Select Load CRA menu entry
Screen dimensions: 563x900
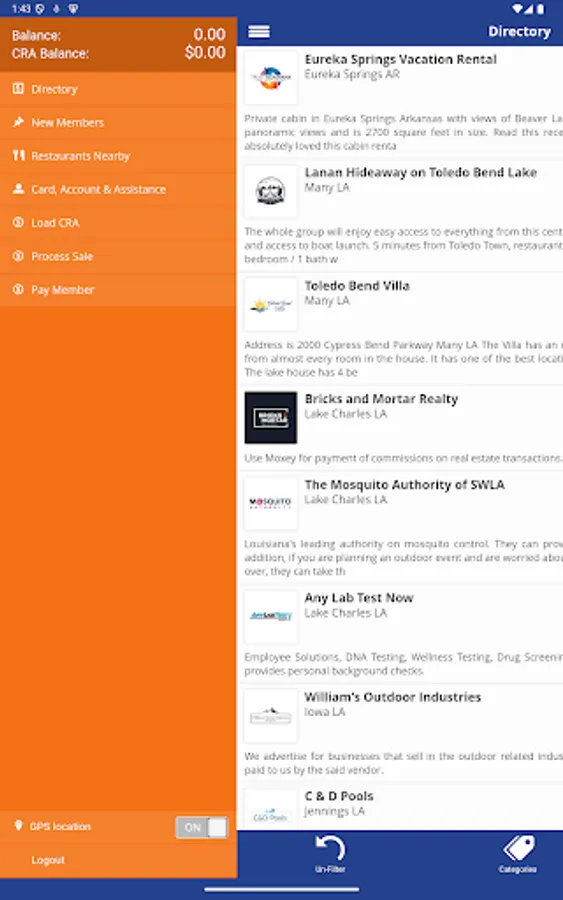pyautogui.click(x=118, y=223)
